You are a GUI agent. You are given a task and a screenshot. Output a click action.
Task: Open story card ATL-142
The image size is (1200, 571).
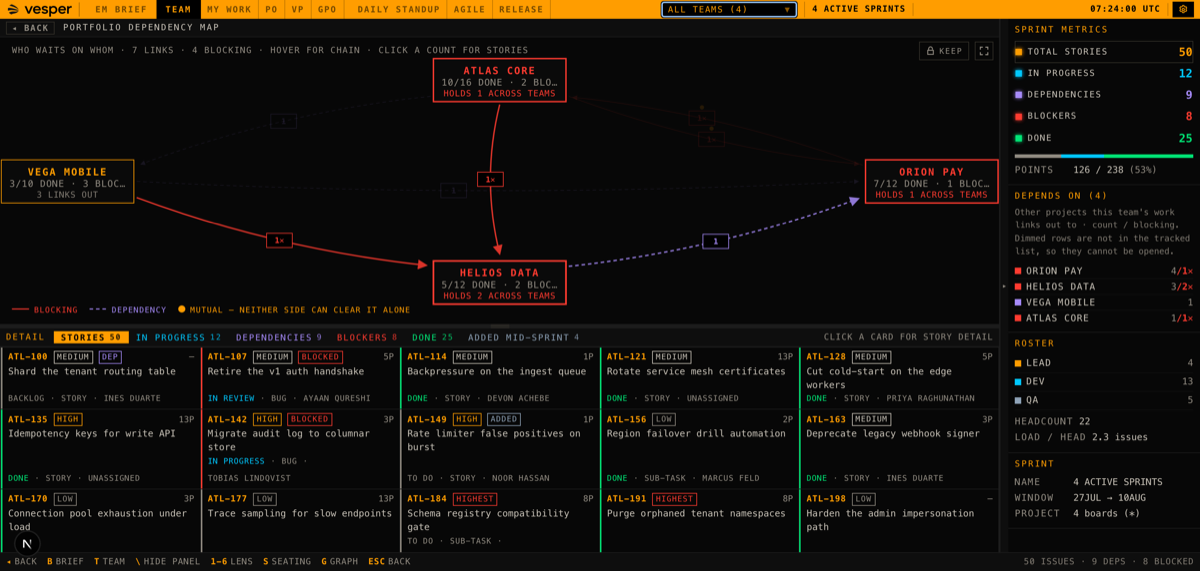tap(301, 448)
